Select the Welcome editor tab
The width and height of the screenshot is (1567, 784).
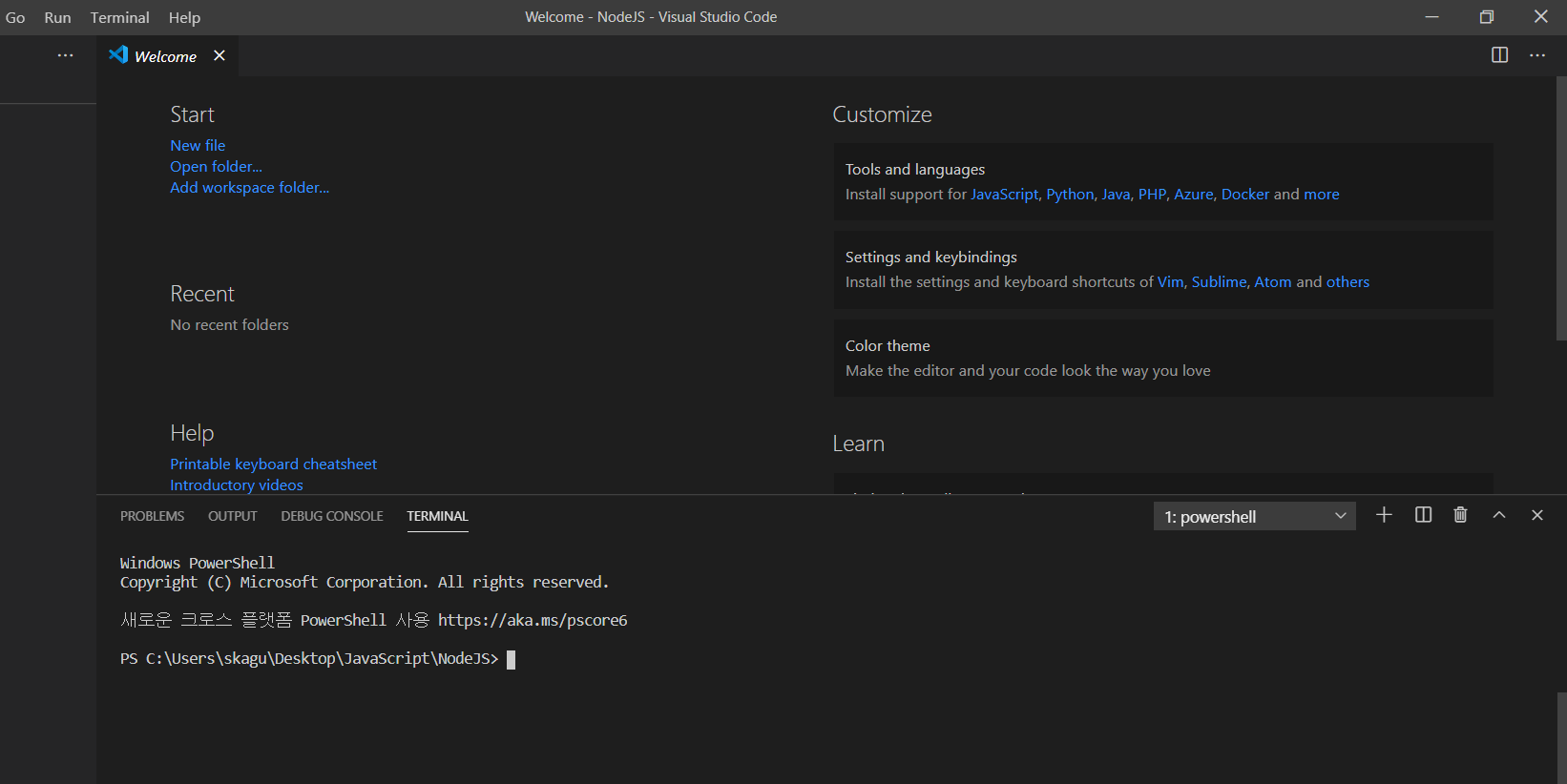point(165,56)
